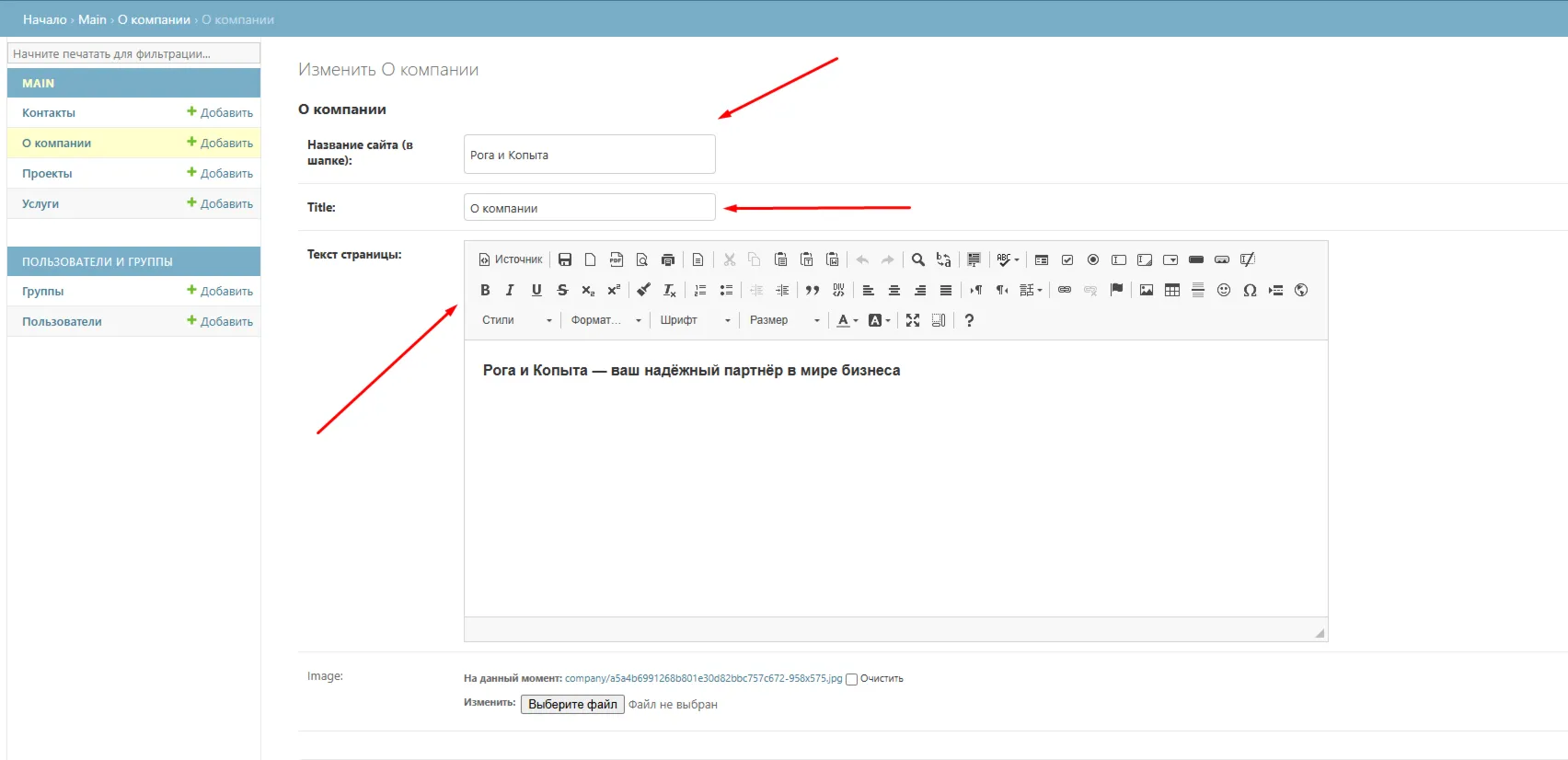Toggle bold formatting
1568x760 pixels.
(485, 290)
